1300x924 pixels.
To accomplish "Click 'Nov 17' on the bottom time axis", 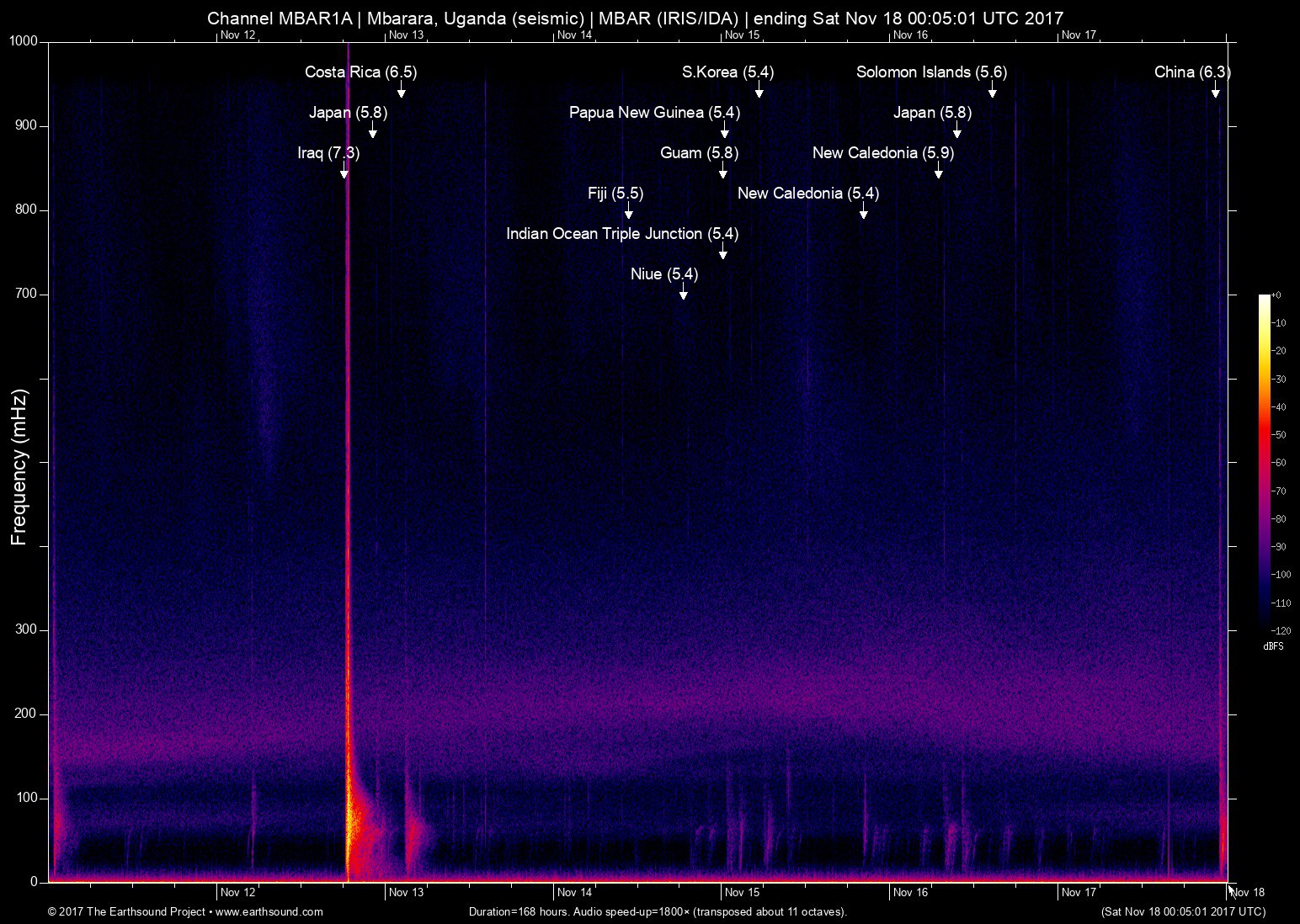I will (1079, 893).
